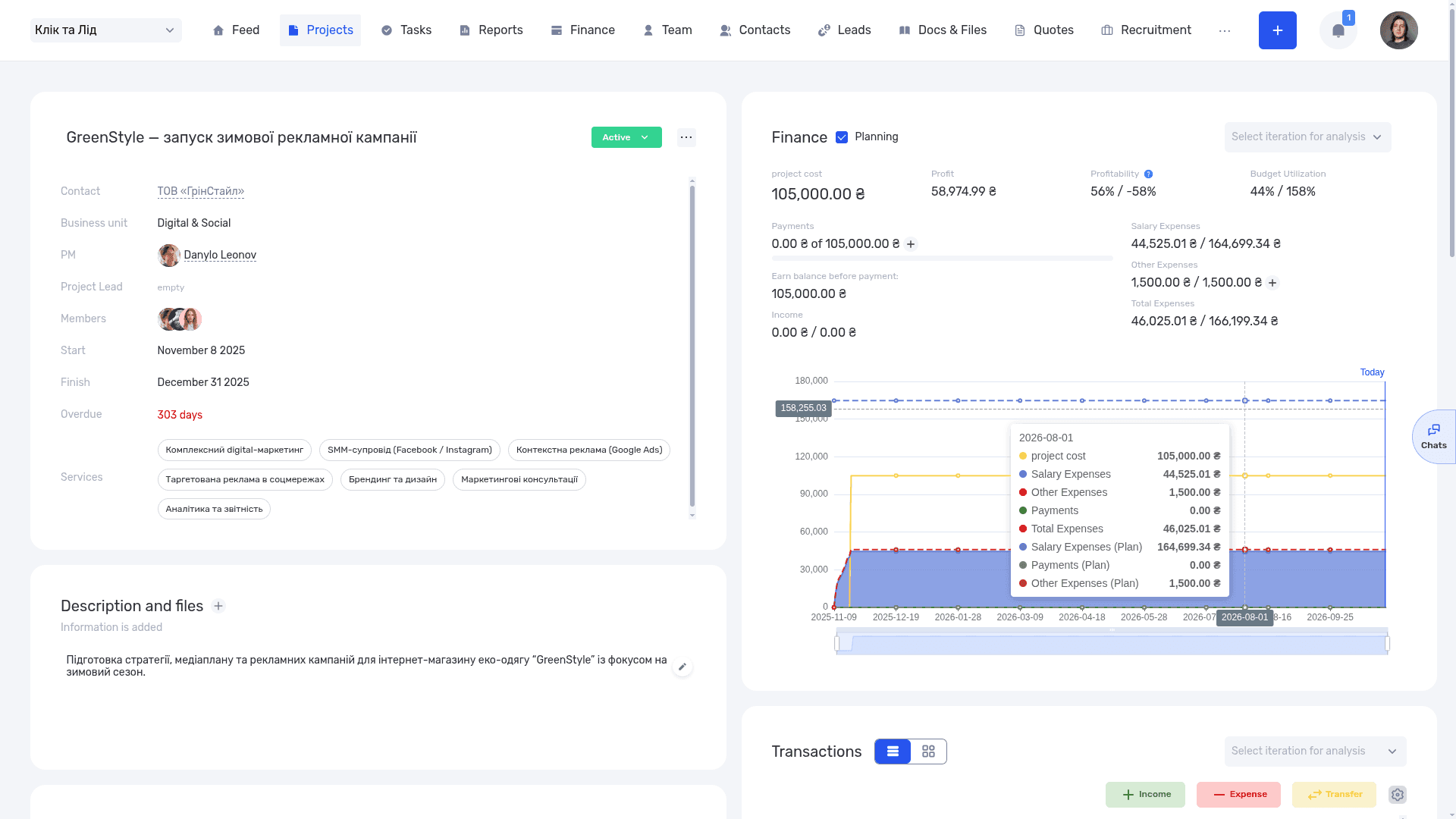Click the project Members avatars
The height and width of the screenshot is (819, 1456).
[180, 319]
